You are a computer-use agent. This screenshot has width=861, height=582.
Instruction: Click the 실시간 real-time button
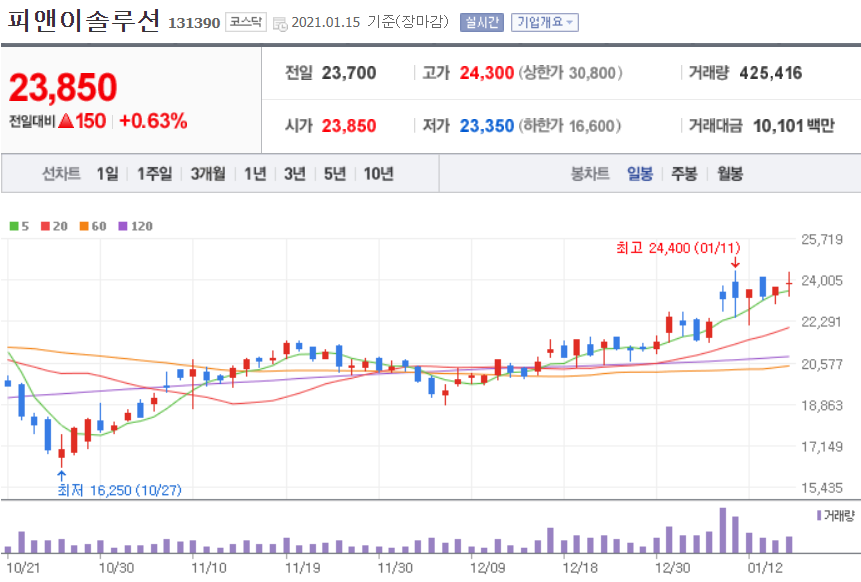click(x=482, y=23)
